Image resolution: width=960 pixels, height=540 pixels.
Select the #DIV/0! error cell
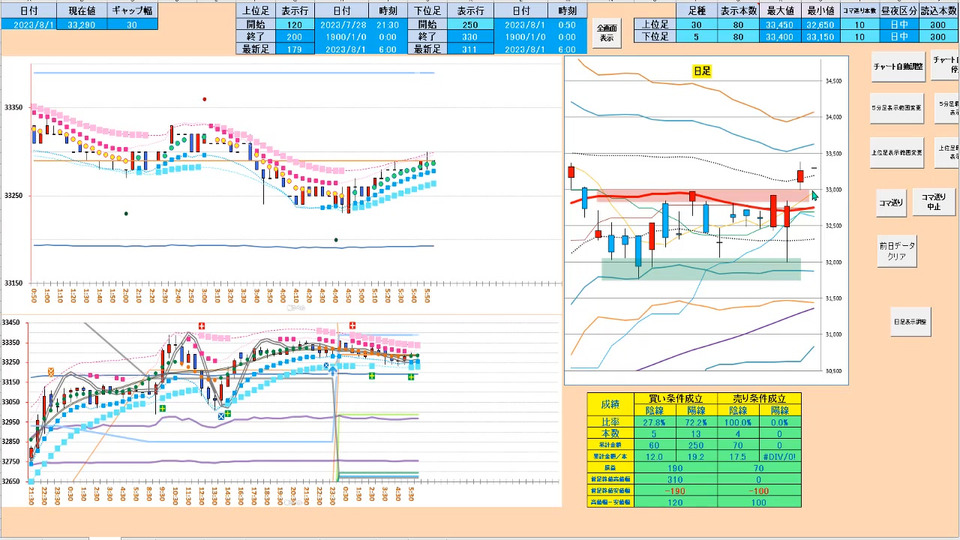point(779,457)
